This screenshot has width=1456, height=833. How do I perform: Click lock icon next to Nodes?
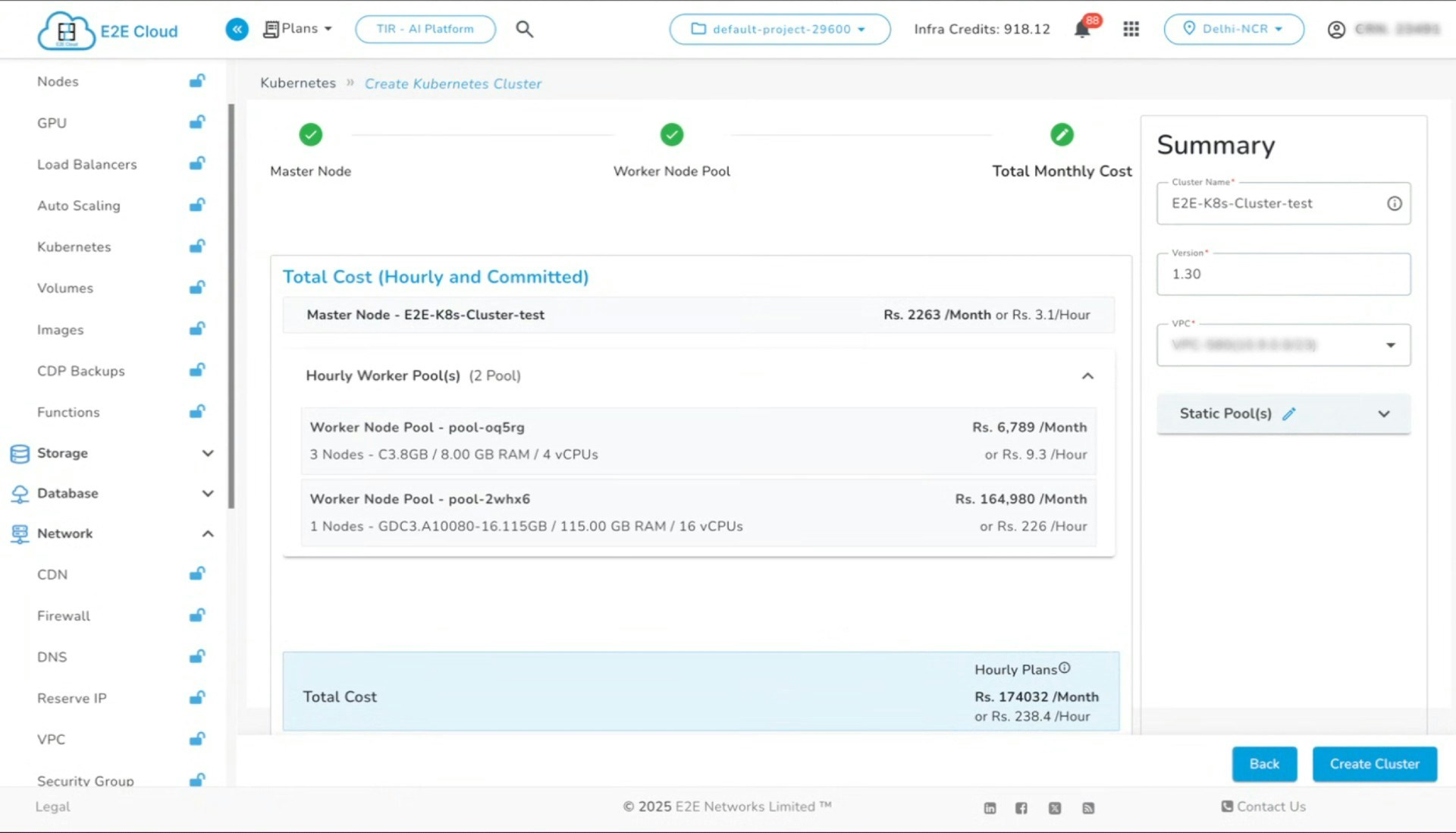pyautogui.click(x=197, y=80)
